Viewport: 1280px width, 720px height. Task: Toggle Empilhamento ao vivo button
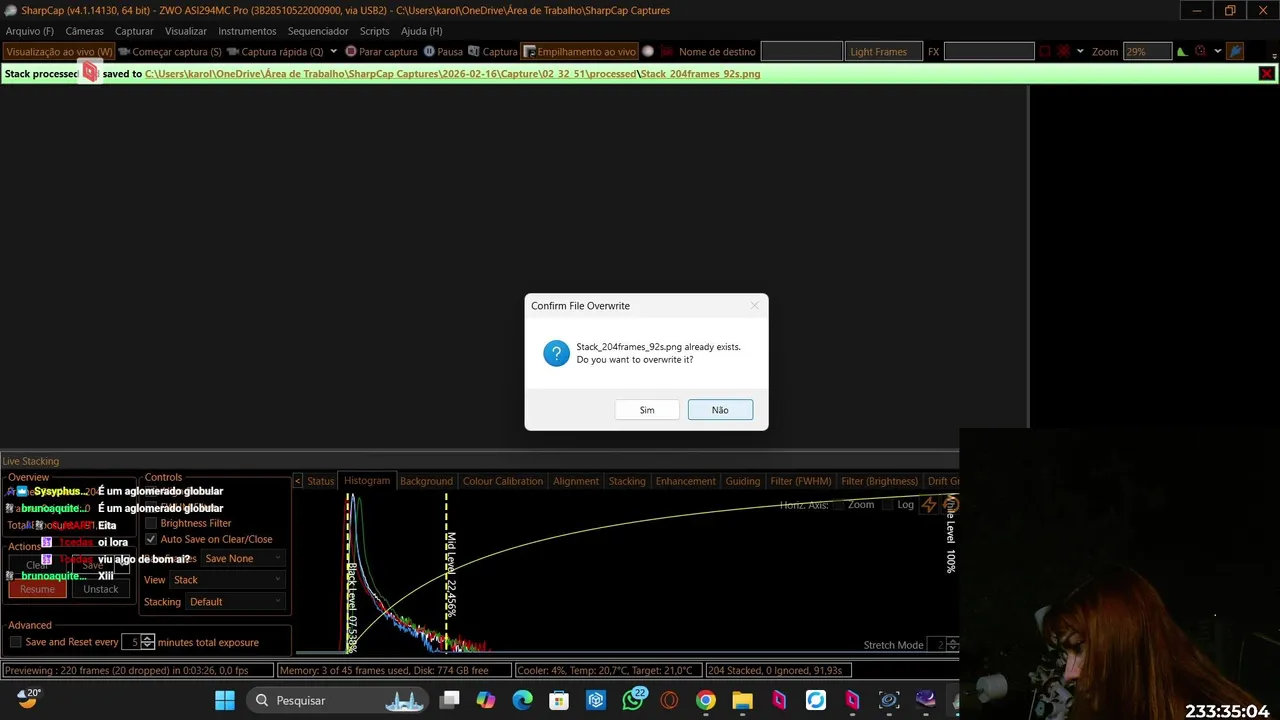(580, 51)
